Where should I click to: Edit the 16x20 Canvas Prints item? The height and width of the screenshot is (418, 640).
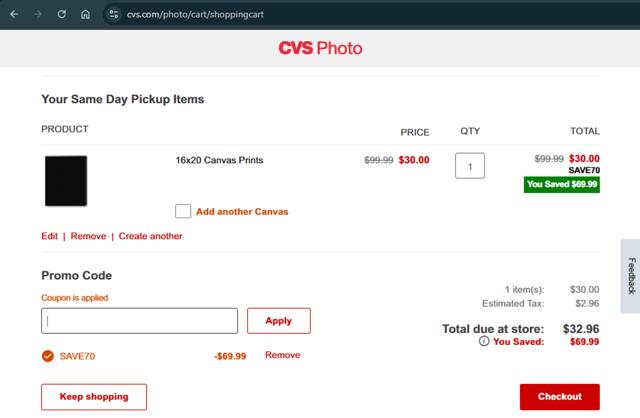(x=49, y=236)
